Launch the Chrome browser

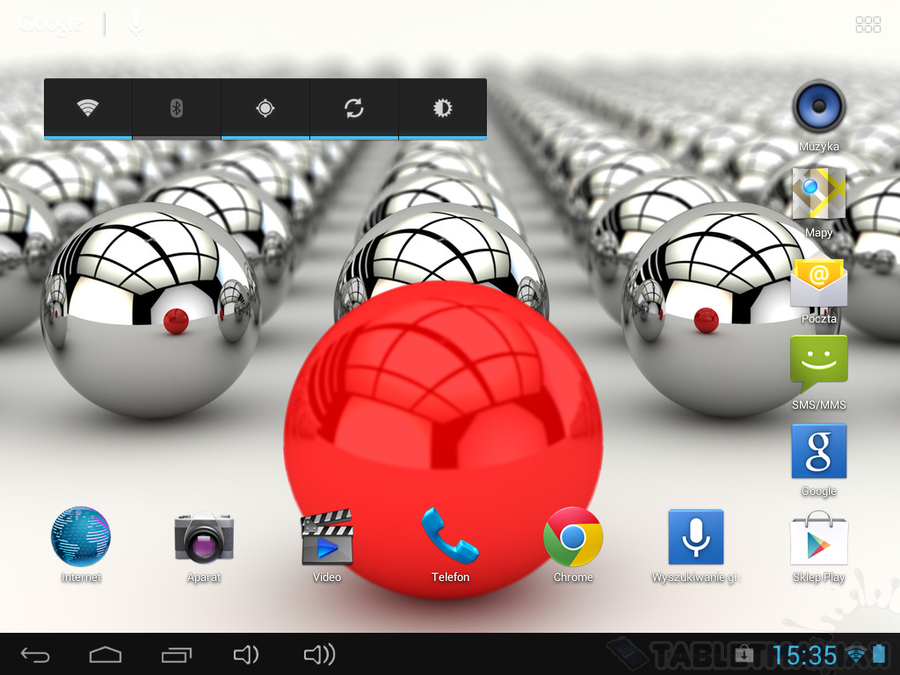pyautogui.click(x=573, y=538)
